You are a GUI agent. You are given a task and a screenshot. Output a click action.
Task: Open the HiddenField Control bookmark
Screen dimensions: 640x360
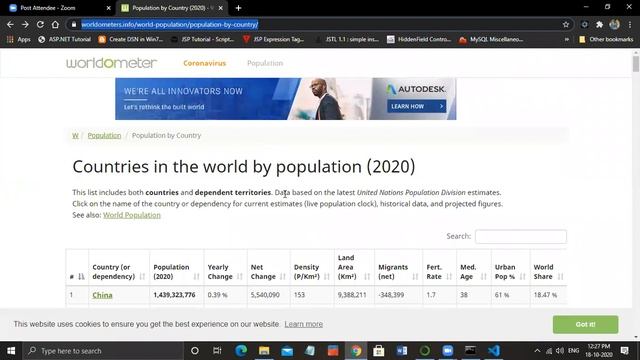419,39
